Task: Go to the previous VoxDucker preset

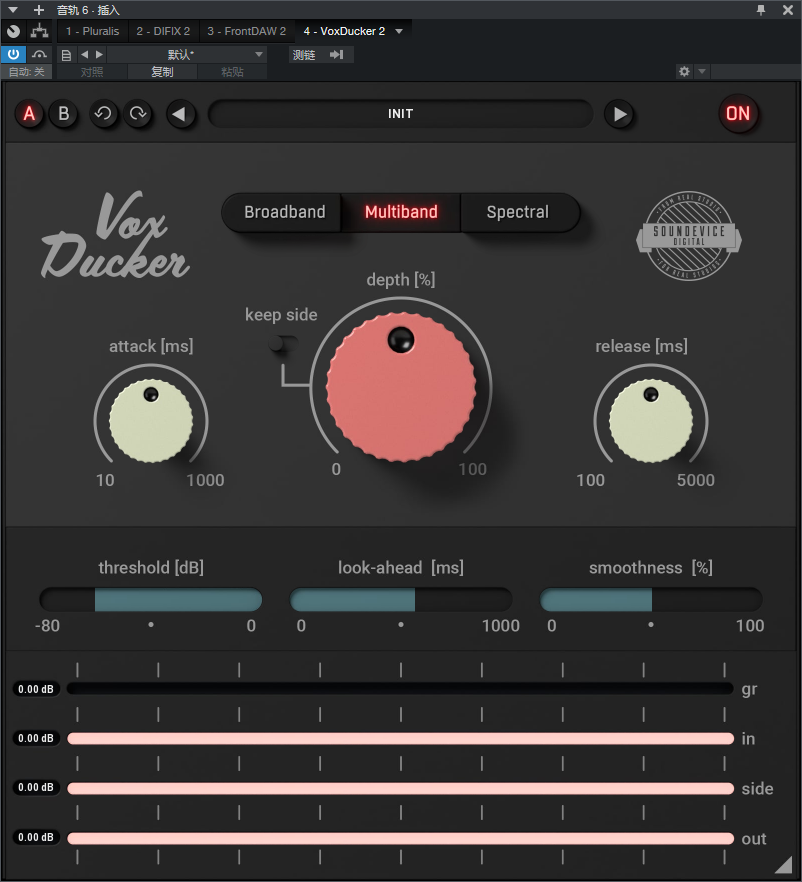Action: click(x=181, y=114)
